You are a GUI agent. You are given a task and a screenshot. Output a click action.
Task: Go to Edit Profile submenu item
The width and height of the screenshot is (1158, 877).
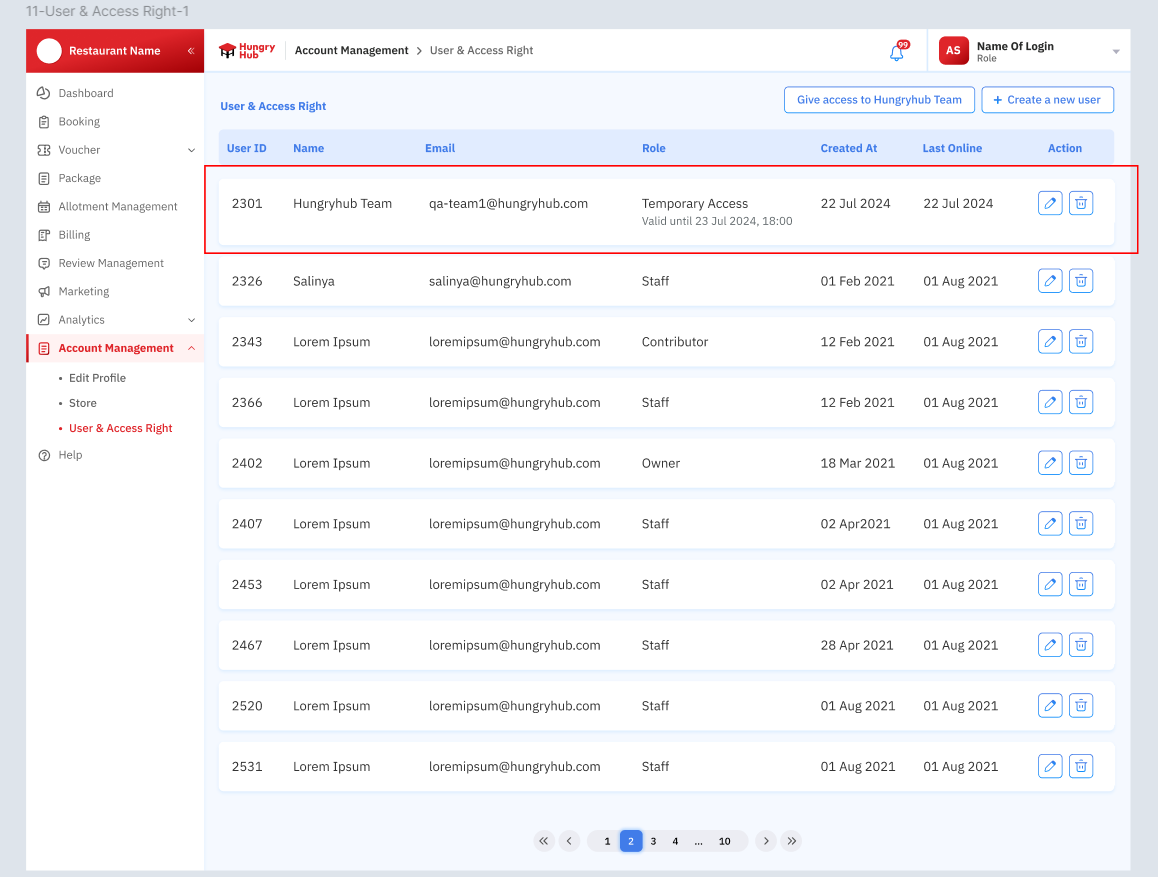click(x=97, y=378)
